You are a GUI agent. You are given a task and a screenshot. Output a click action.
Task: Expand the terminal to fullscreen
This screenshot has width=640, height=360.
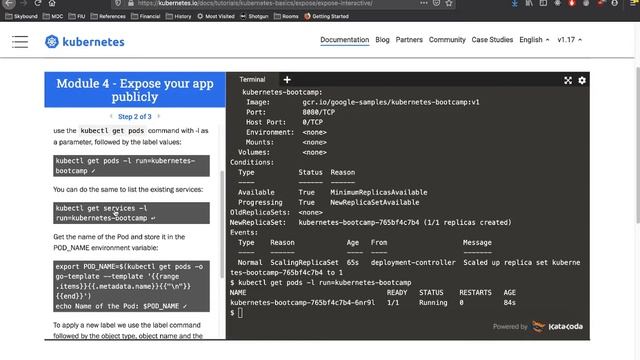point(568,80)
